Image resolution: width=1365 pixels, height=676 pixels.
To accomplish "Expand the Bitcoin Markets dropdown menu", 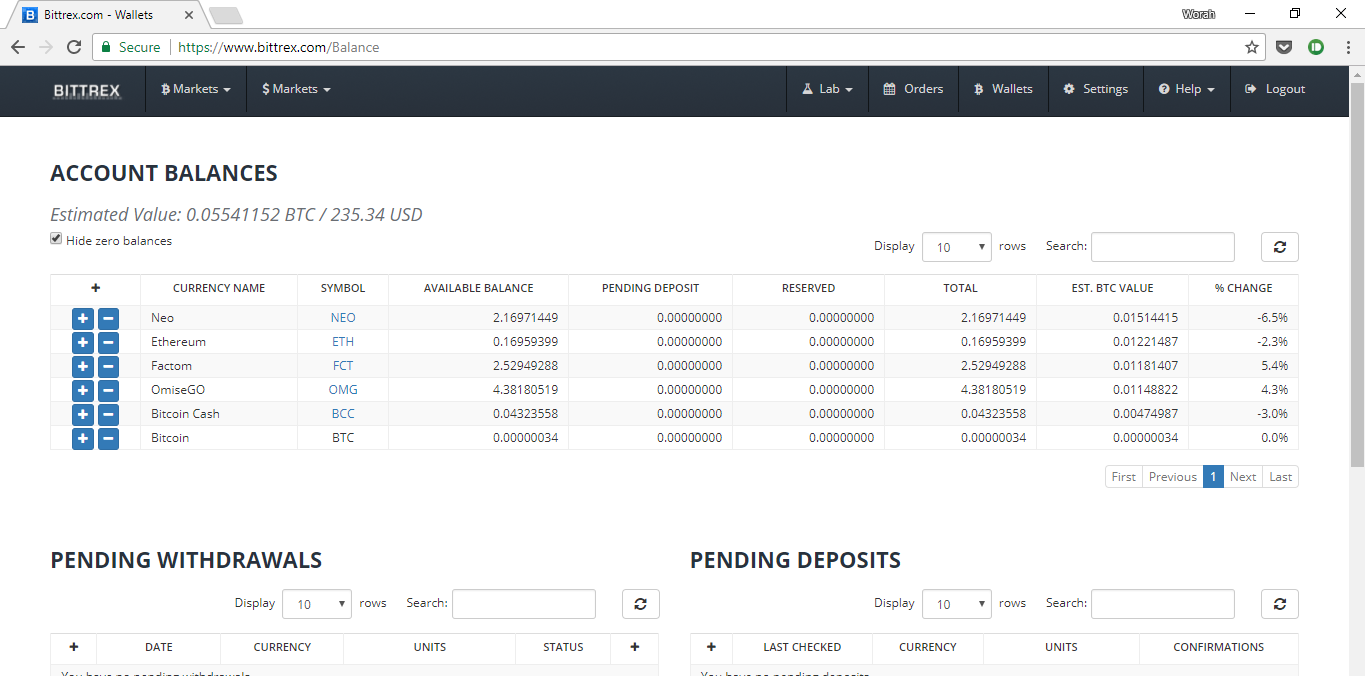I will 196,89.
